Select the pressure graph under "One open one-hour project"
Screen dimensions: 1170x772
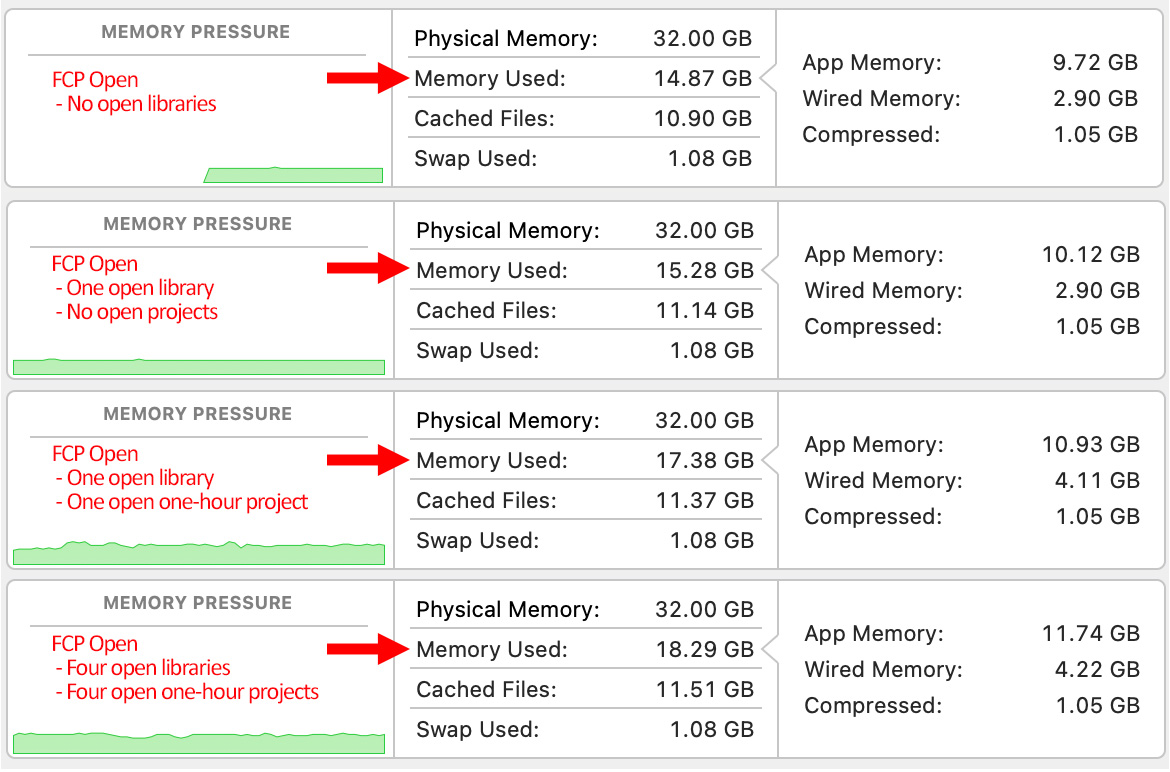tap(198, 553)
